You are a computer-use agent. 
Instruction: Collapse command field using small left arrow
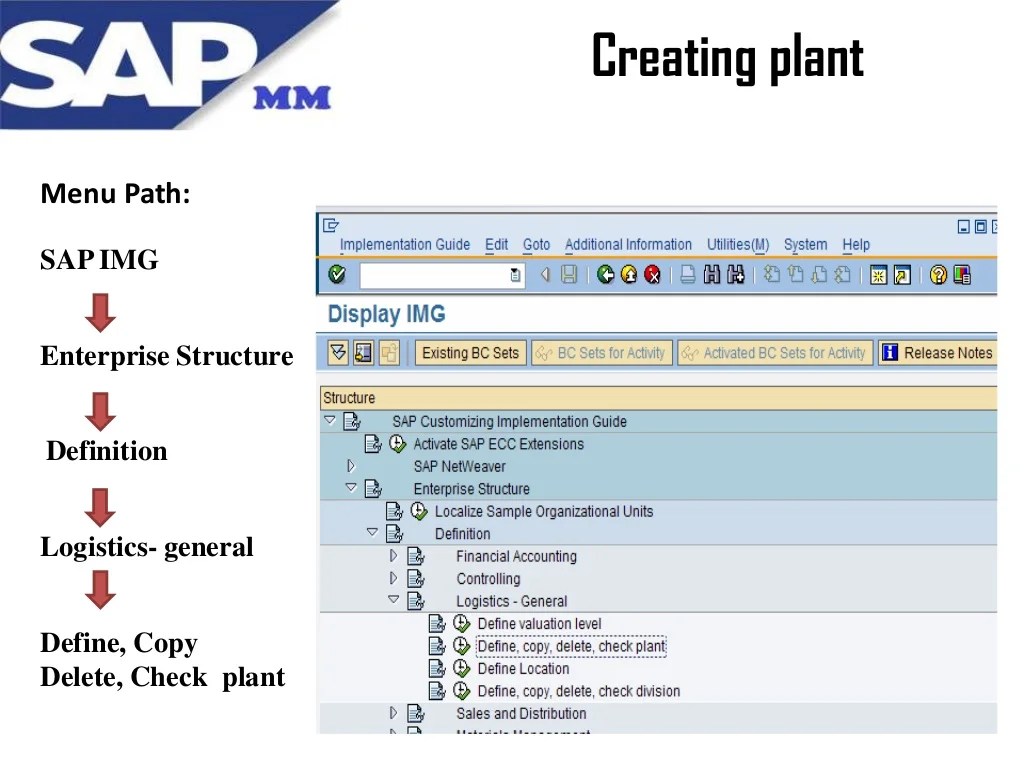pyautogui.click(x=545, y=275)
